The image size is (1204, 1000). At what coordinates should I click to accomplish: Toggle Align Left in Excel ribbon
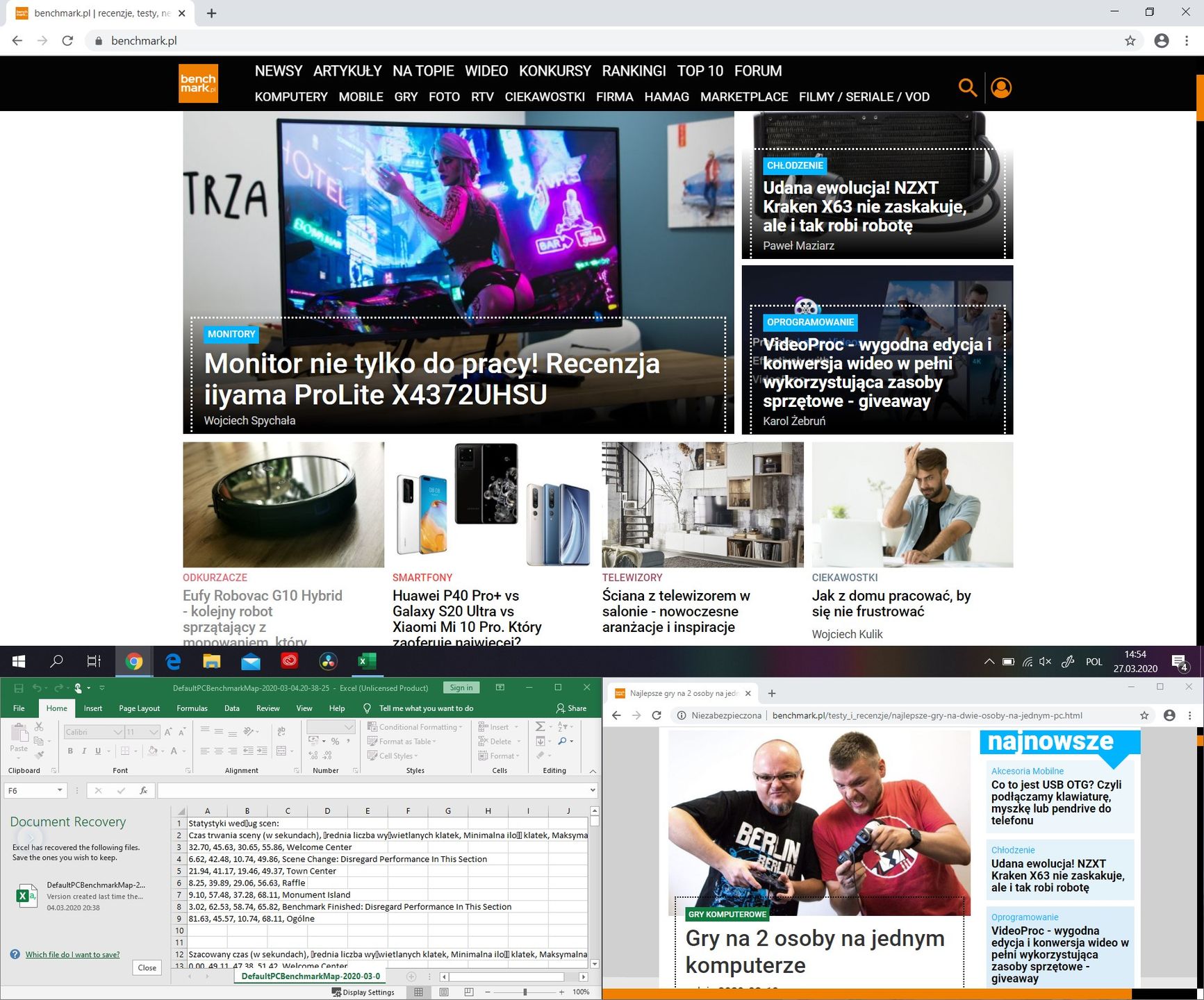[x=205, y=751]
